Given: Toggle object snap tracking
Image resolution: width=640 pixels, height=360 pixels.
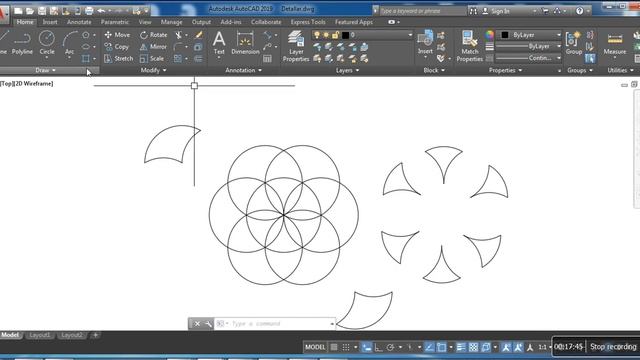Looking at the screenshot, I should (429, 347).
